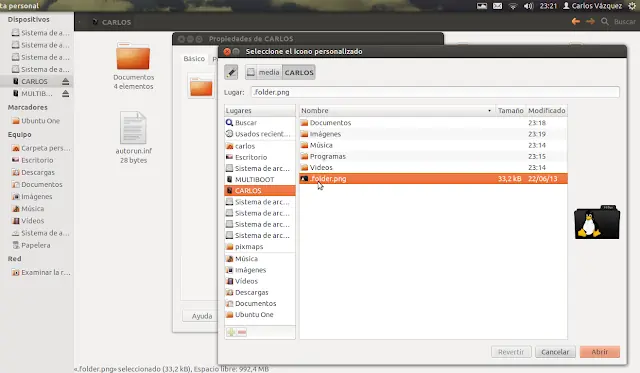
Task: Select Escritorio in the dialog Lugares list
Action: coord(260,157)
